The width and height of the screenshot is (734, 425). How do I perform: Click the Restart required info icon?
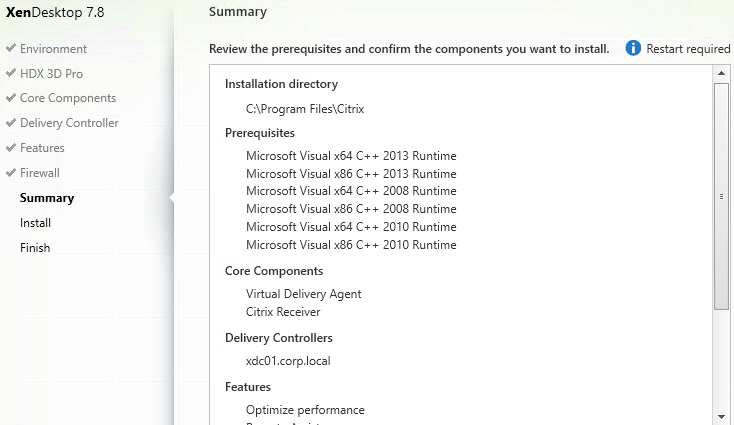click(633, 48)
